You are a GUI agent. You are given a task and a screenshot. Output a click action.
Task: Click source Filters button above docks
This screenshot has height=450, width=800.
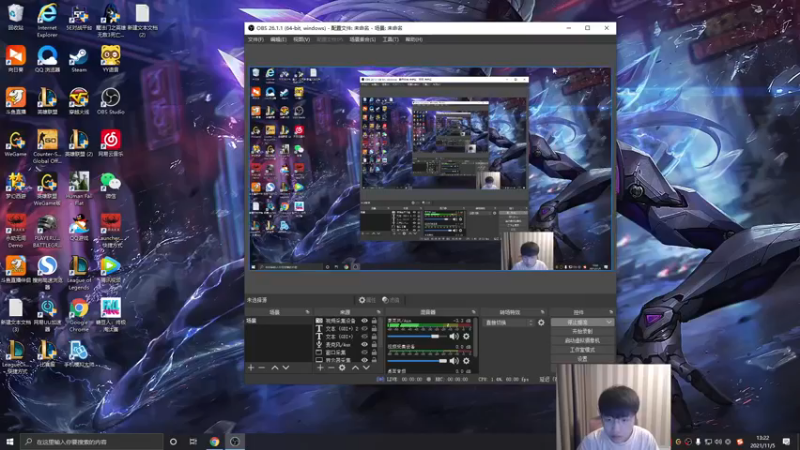[391, 300]
